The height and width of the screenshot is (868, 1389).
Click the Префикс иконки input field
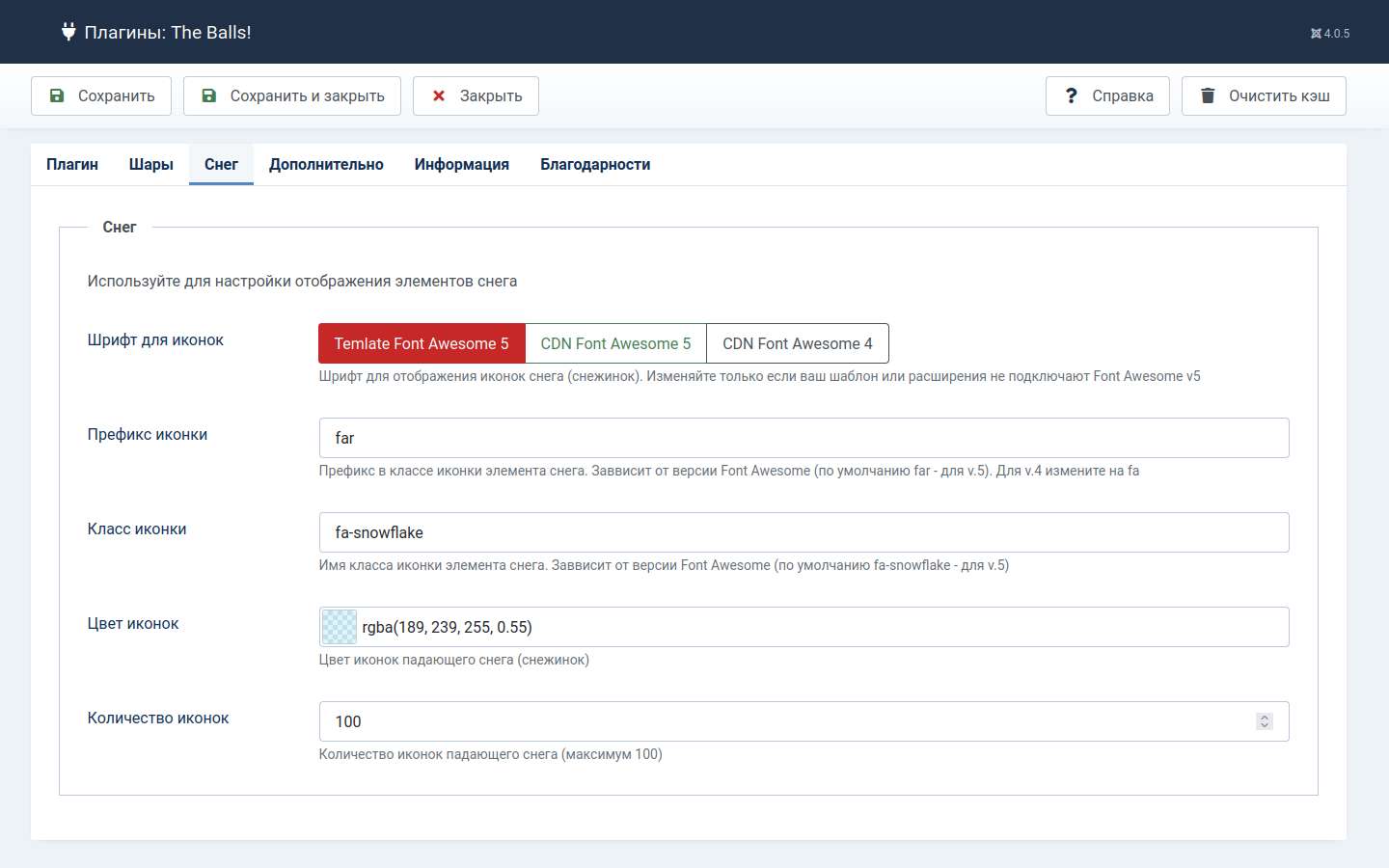803,438
